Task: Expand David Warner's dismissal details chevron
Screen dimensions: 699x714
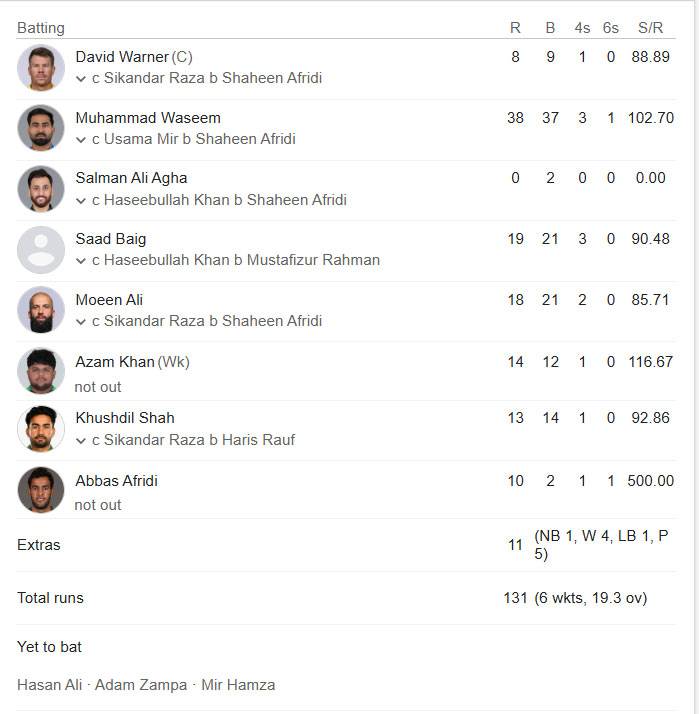Action: pos(81,79)
